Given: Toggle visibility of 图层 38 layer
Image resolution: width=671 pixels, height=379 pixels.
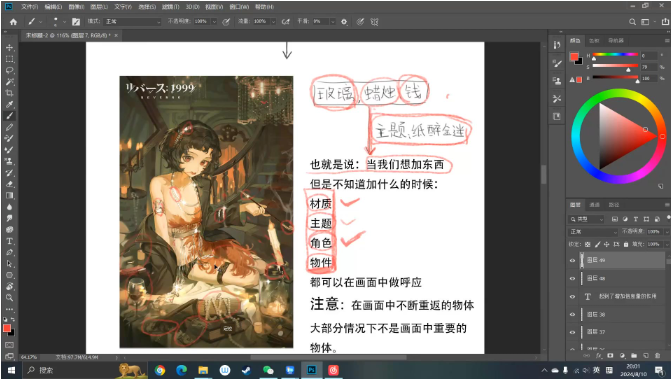Looking at the screenshot, I should tap(573, 314).
